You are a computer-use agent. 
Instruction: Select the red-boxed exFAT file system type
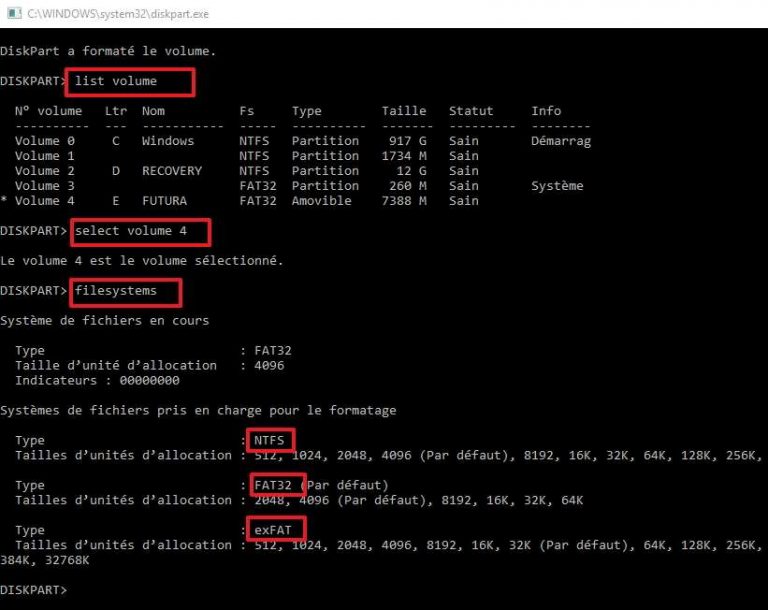point(275,530)
